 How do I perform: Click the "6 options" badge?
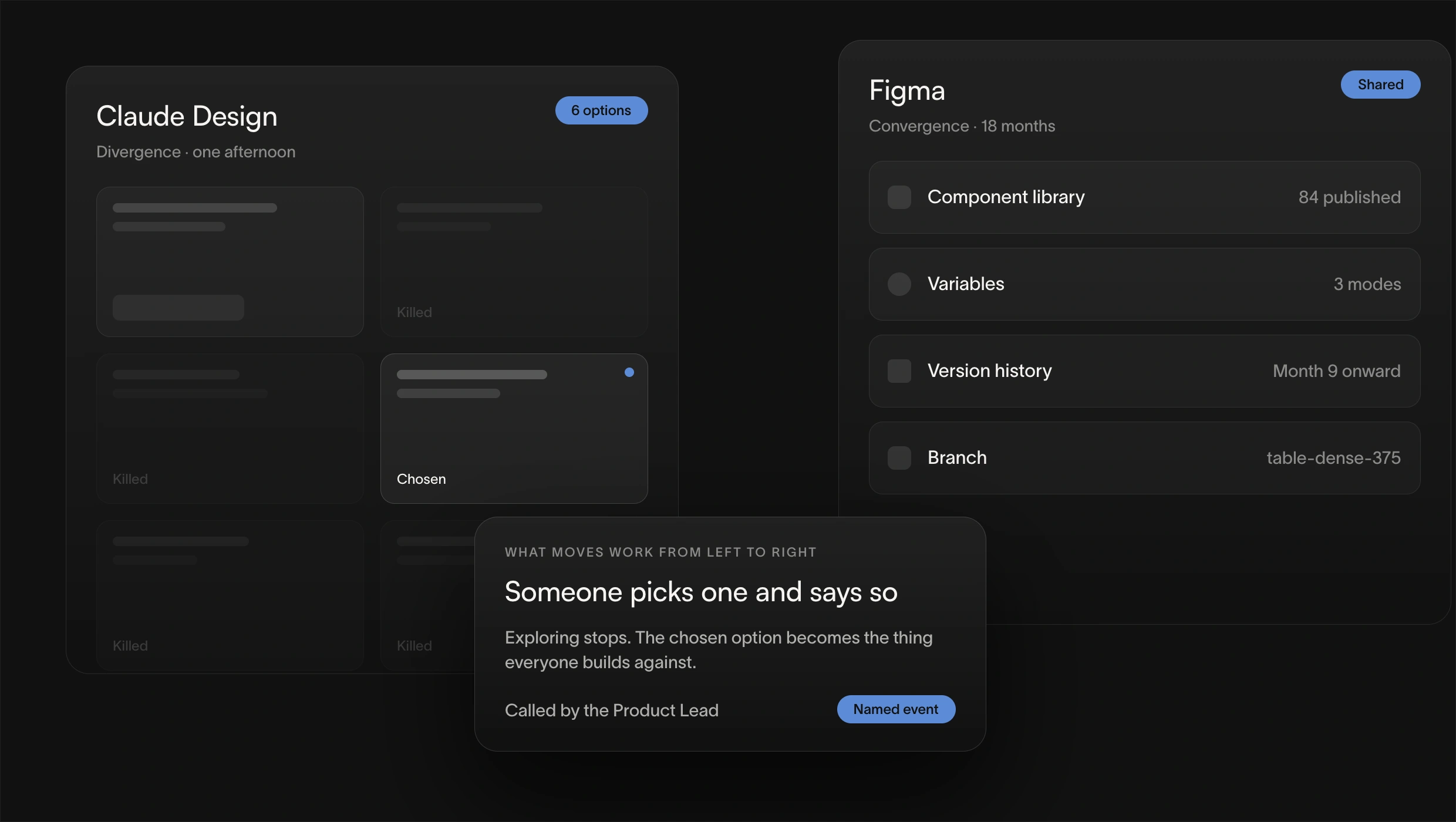tap(601, 110)
